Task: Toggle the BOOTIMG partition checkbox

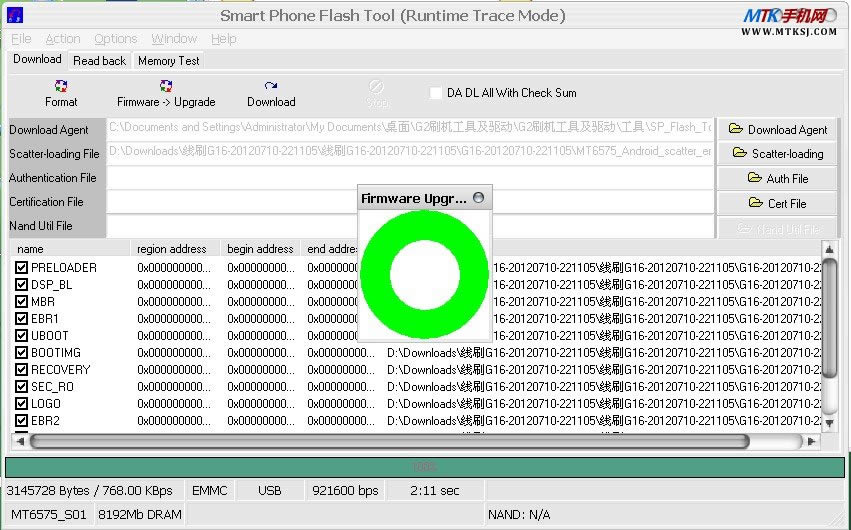Action: [x=22, y=353]
